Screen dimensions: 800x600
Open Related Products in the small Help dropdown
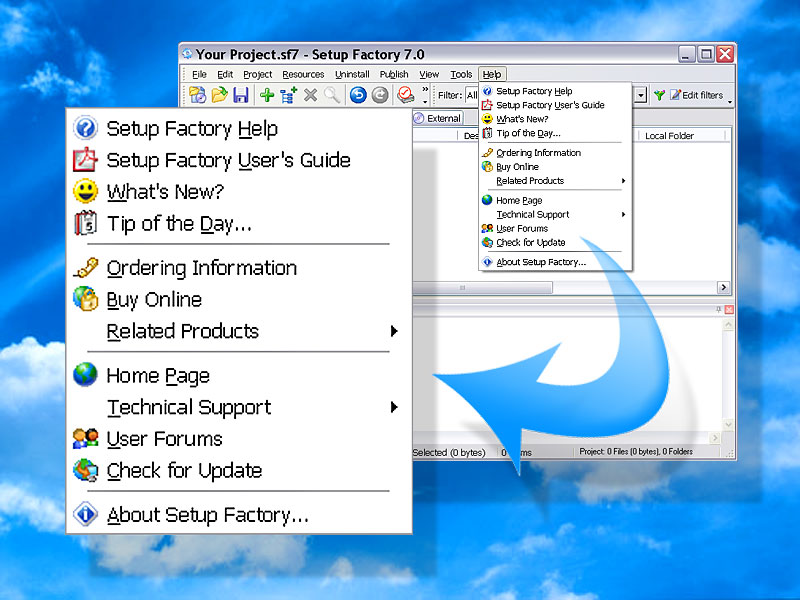click(x=556, y=181)
